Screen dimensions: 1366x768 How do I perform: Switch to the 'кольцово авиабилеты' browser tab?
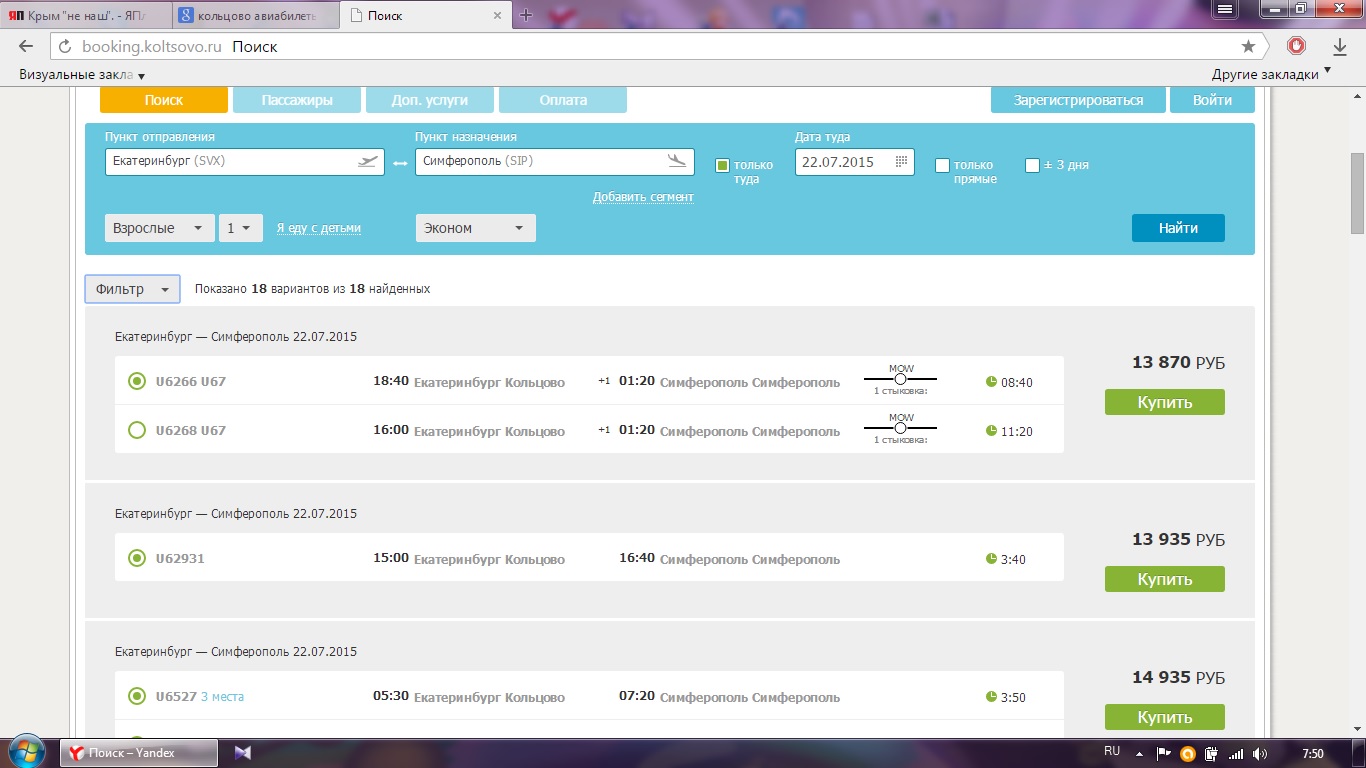click(x=254, y=15)
